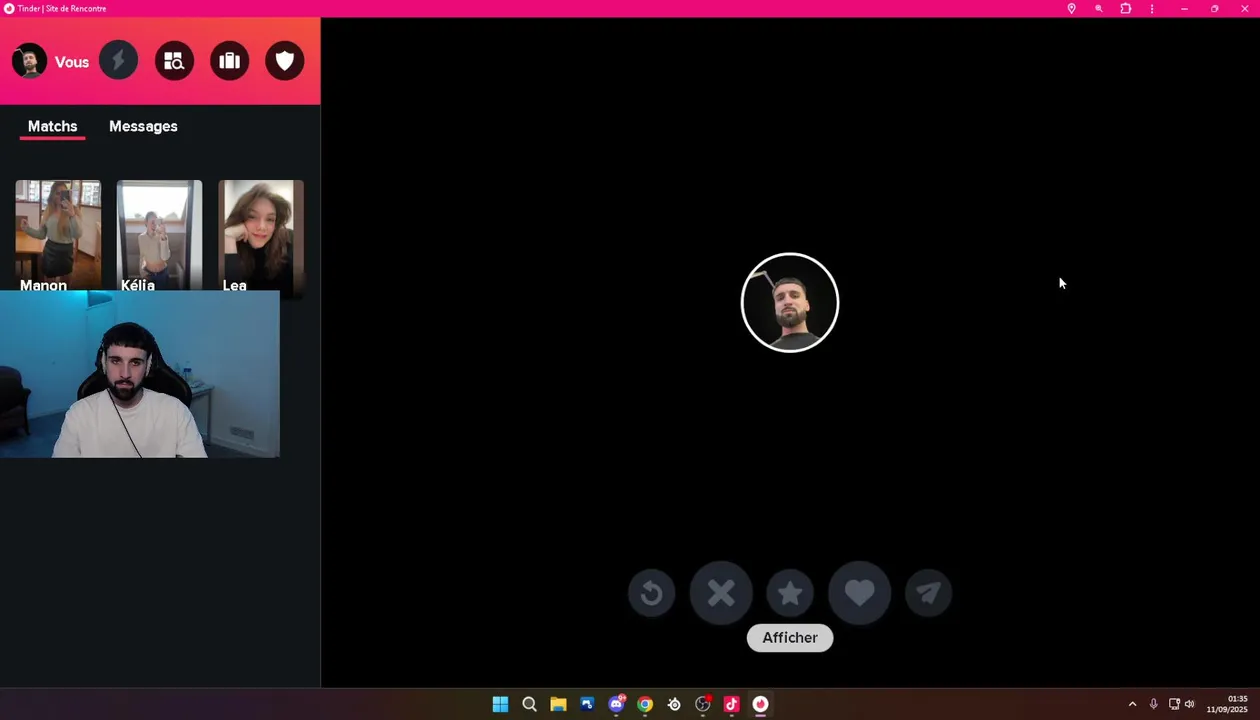
Task: Click the Tinder logo in the title bar
Action: 9,8
